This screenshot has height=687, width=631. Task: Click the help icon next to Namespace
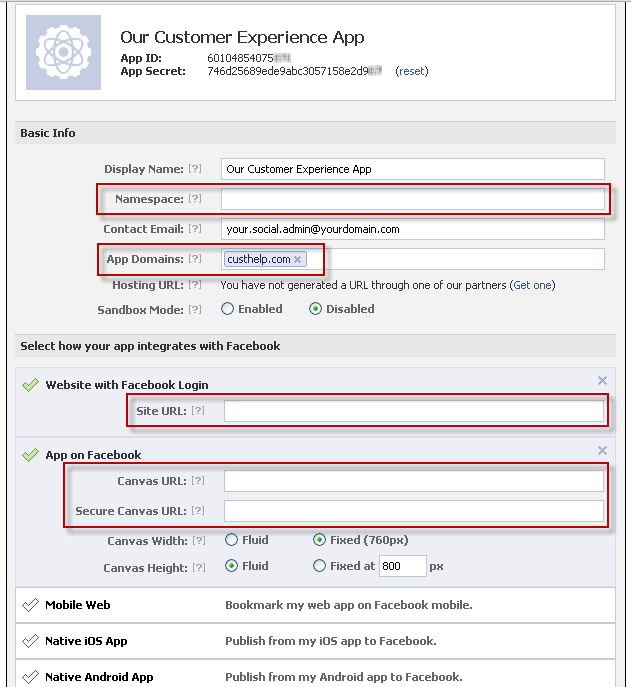coord(195,199)
